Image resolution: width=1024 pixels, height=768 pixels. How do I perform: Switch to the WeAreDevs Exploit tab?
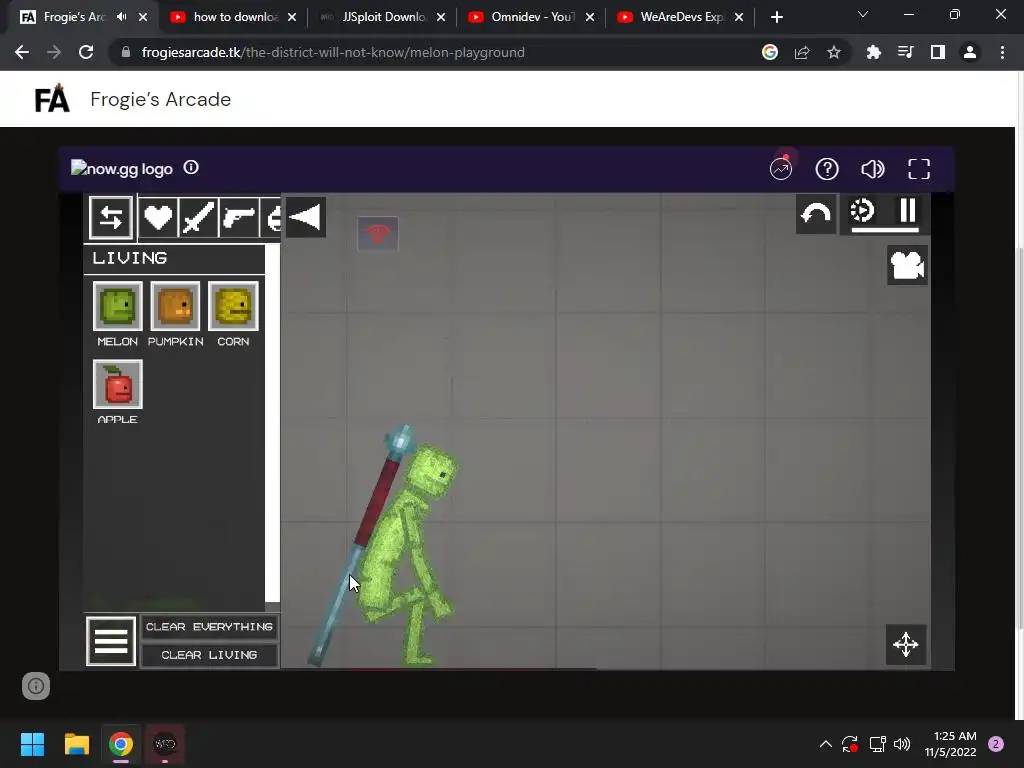click(675, 17)
